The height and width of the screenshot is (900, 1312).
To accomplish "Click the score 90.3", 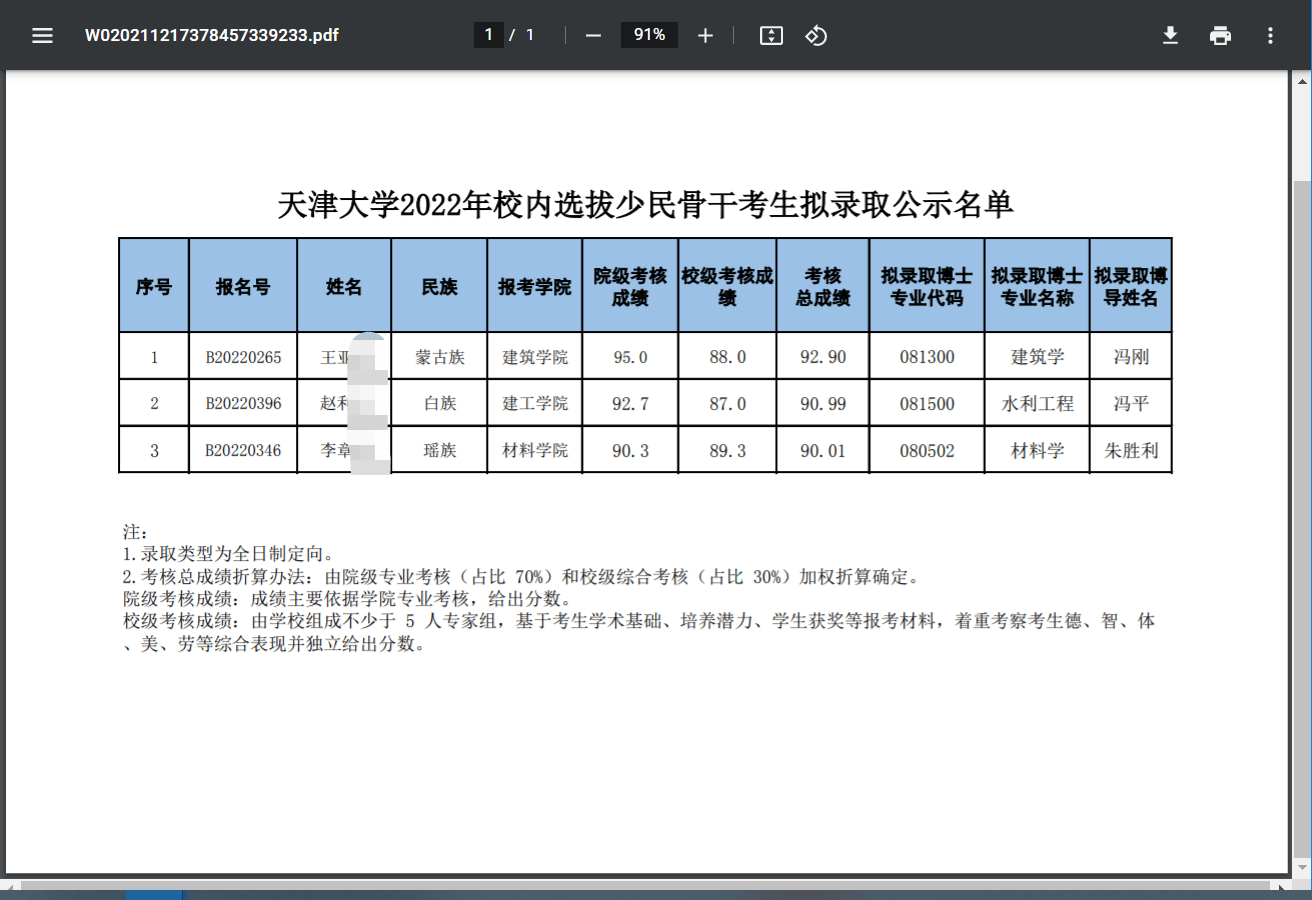I will tap(630, 451).
